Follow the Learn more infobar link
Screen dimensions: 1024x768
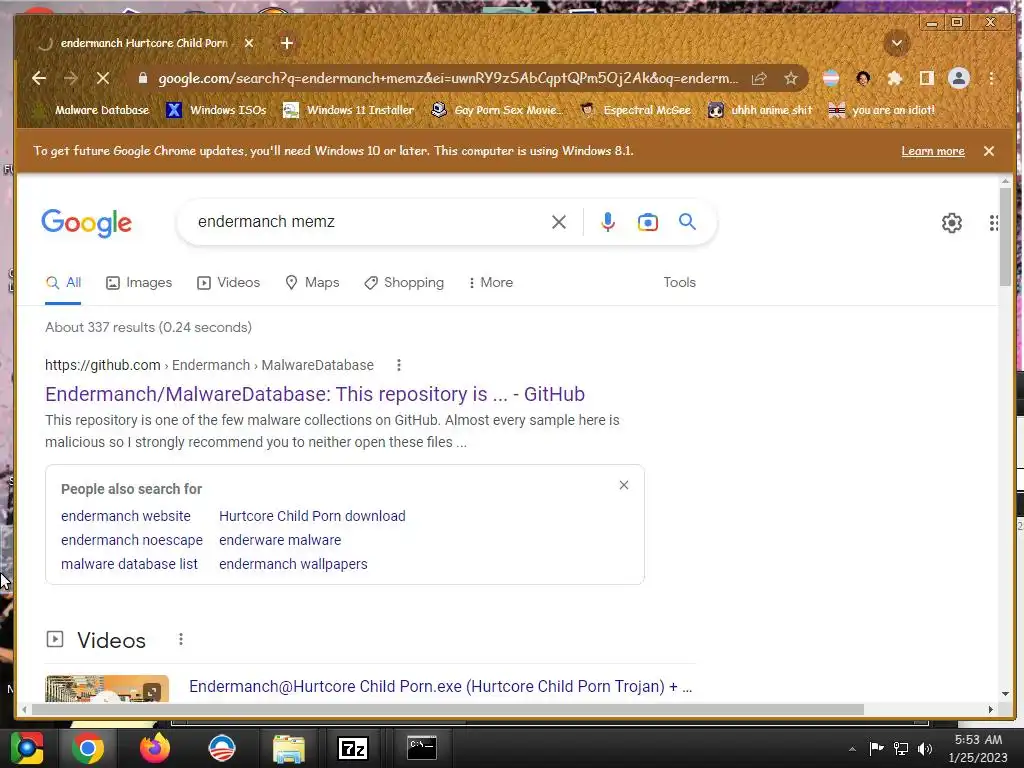pyautogui.click(x=933, y=151)
